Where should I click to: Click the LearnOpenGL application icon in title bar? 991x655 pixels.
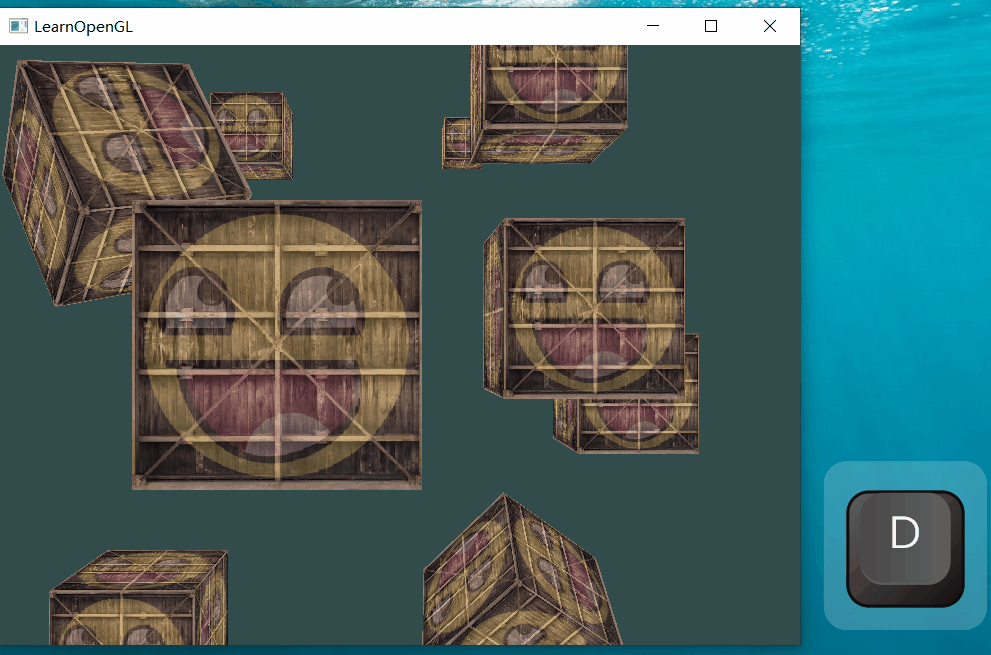click(18, 26)
